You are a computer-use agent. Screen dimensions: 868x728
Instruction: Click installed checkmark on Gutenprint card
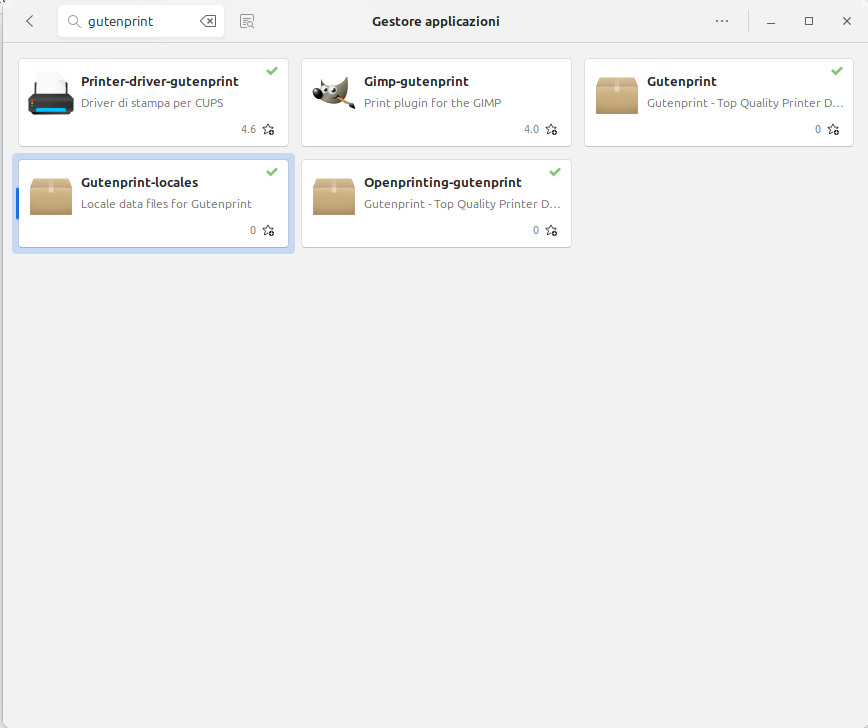(837, 71)
